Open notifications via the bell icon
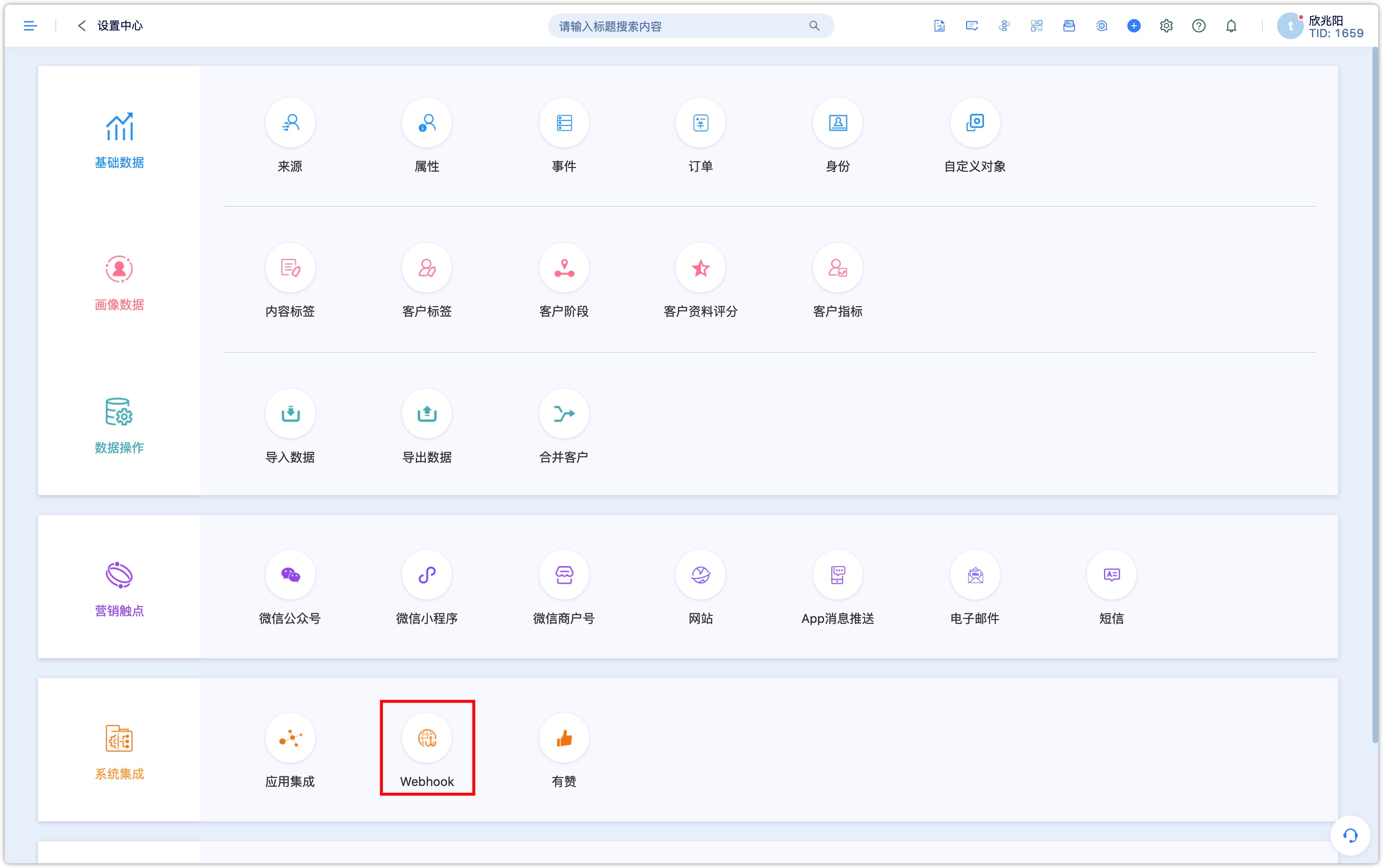 point(1231,26)
